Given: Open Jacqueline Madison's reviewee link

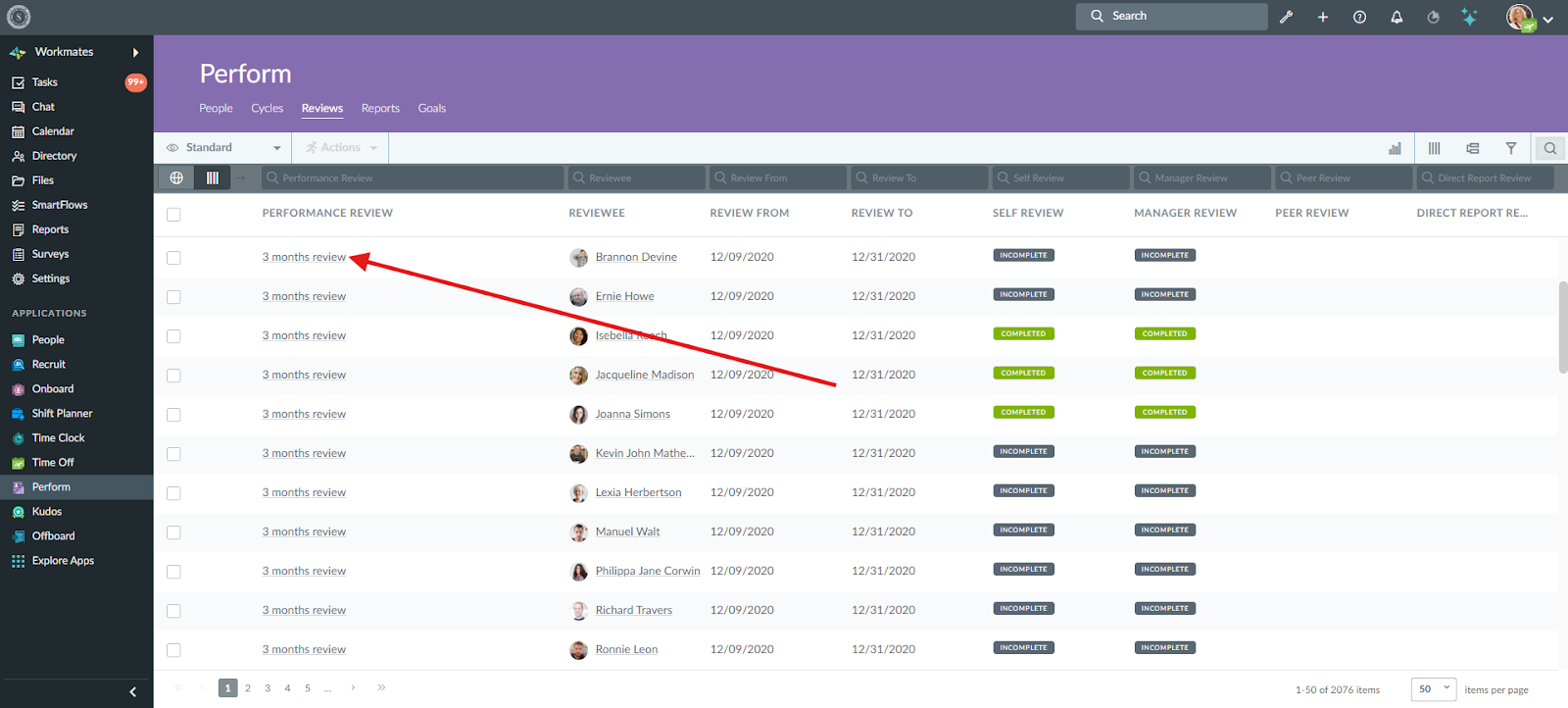Looking at the screenshot, I should click(x=644, y=375).
